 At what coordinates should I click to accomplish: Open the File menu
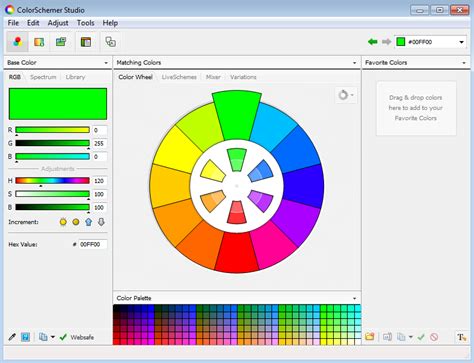[x=13, y=23]
